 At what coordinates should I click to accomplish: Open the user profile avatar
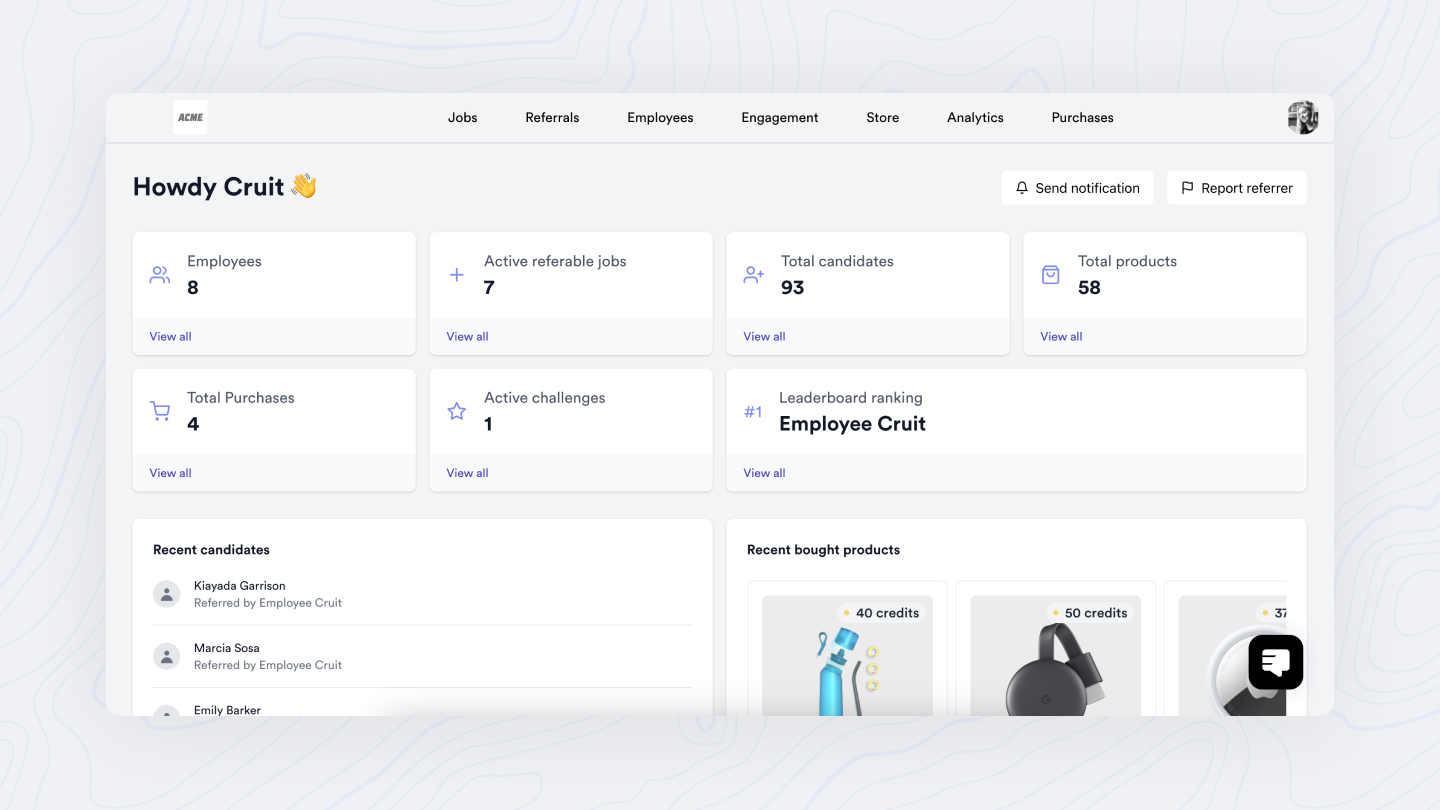(1302, 117)
